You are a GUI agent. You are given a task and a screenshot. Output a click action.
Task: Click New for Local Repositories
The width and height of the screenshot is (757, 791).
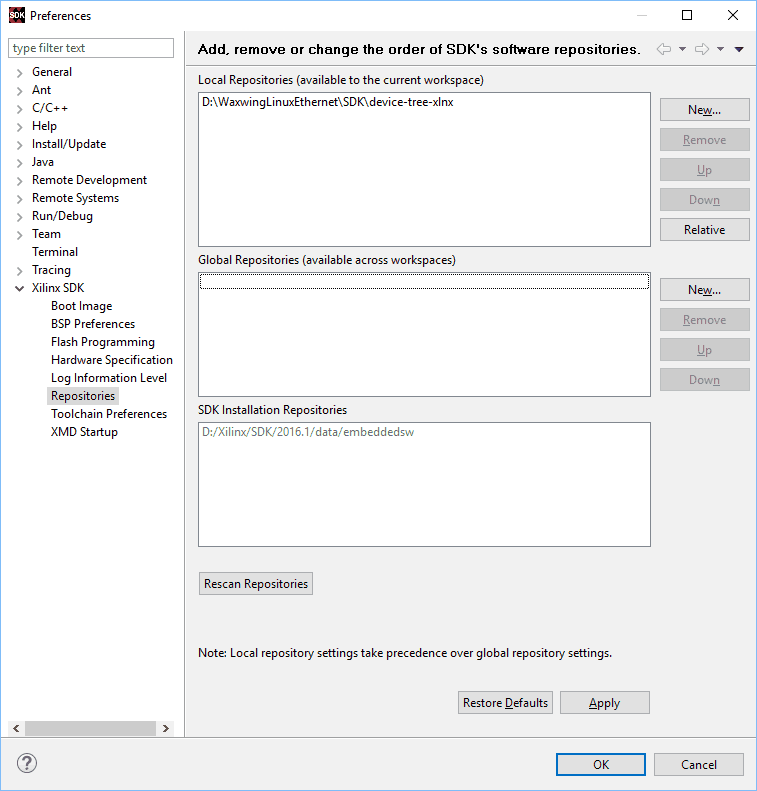pos(704,110)
